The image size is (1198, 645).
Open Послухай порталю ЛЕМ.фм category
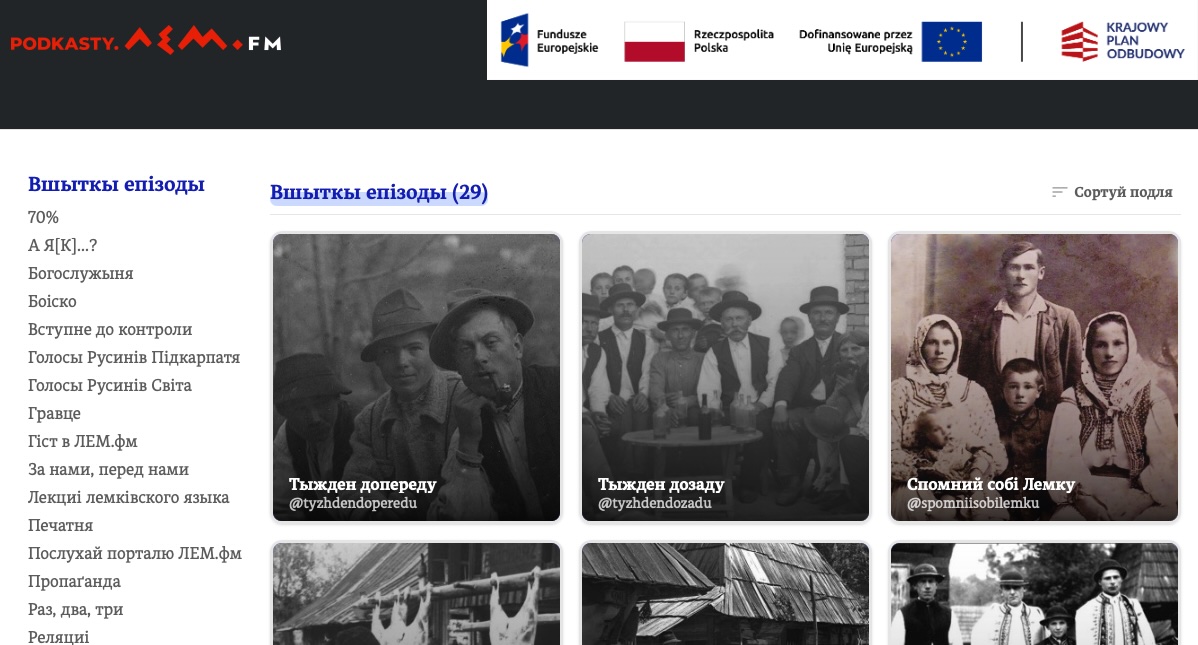[134, 553]
